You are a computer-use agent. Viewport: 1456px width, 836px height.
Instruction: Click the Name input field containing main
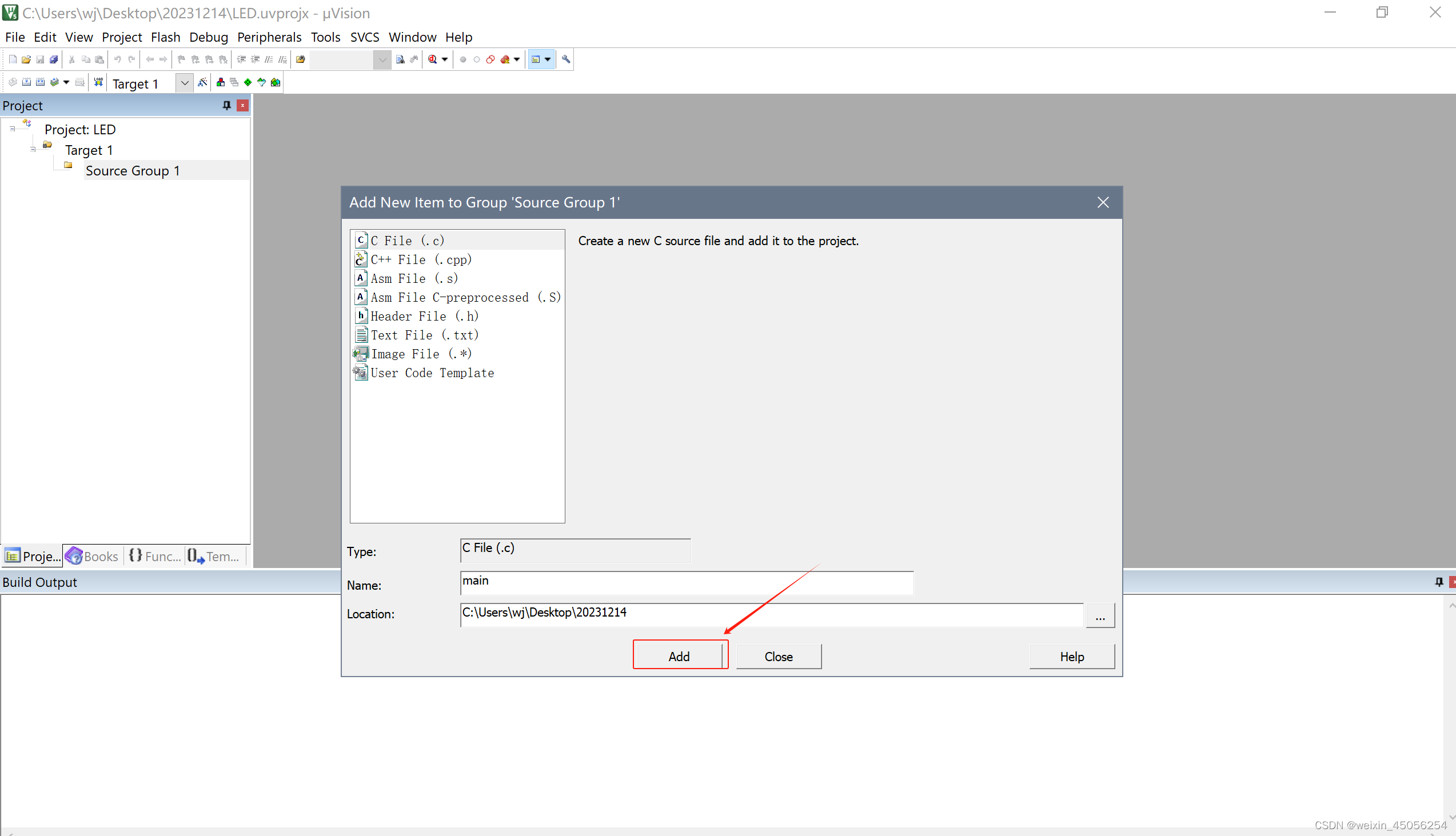[687, 582]
